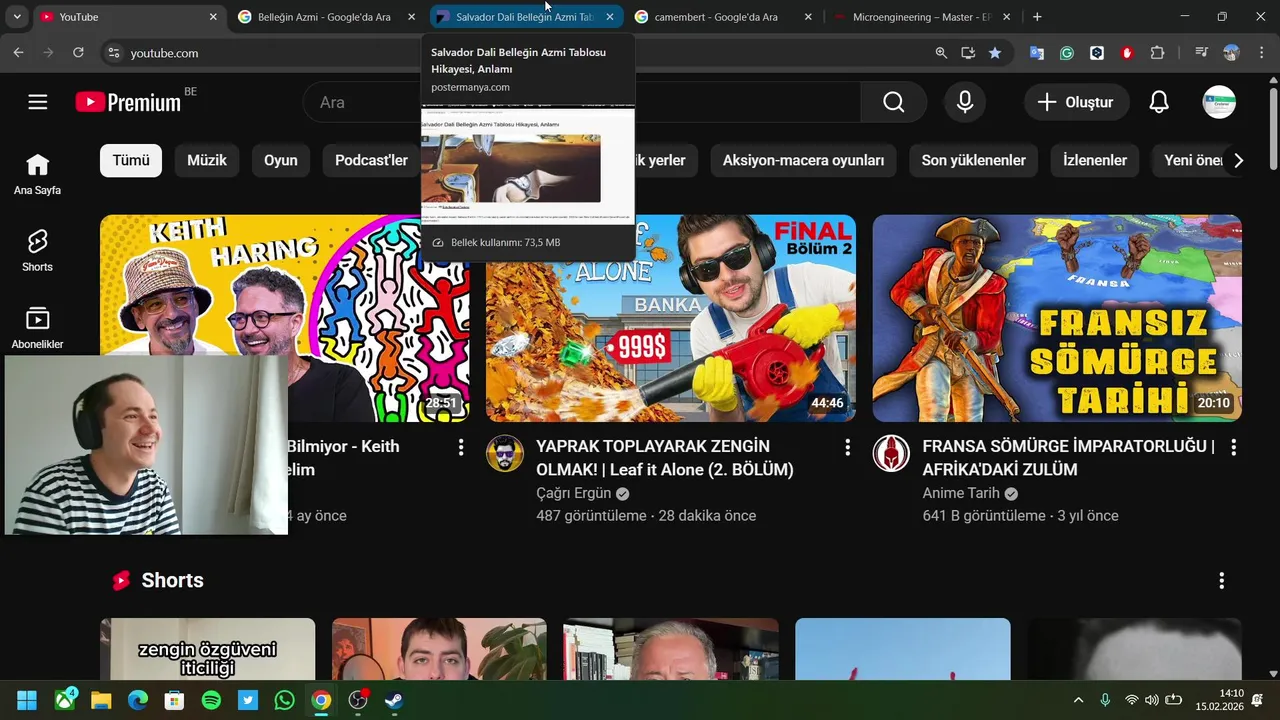Screen dimensions: 1280x720
Task: Select the Müzik filter chip
Action: [x=207, y=160]
